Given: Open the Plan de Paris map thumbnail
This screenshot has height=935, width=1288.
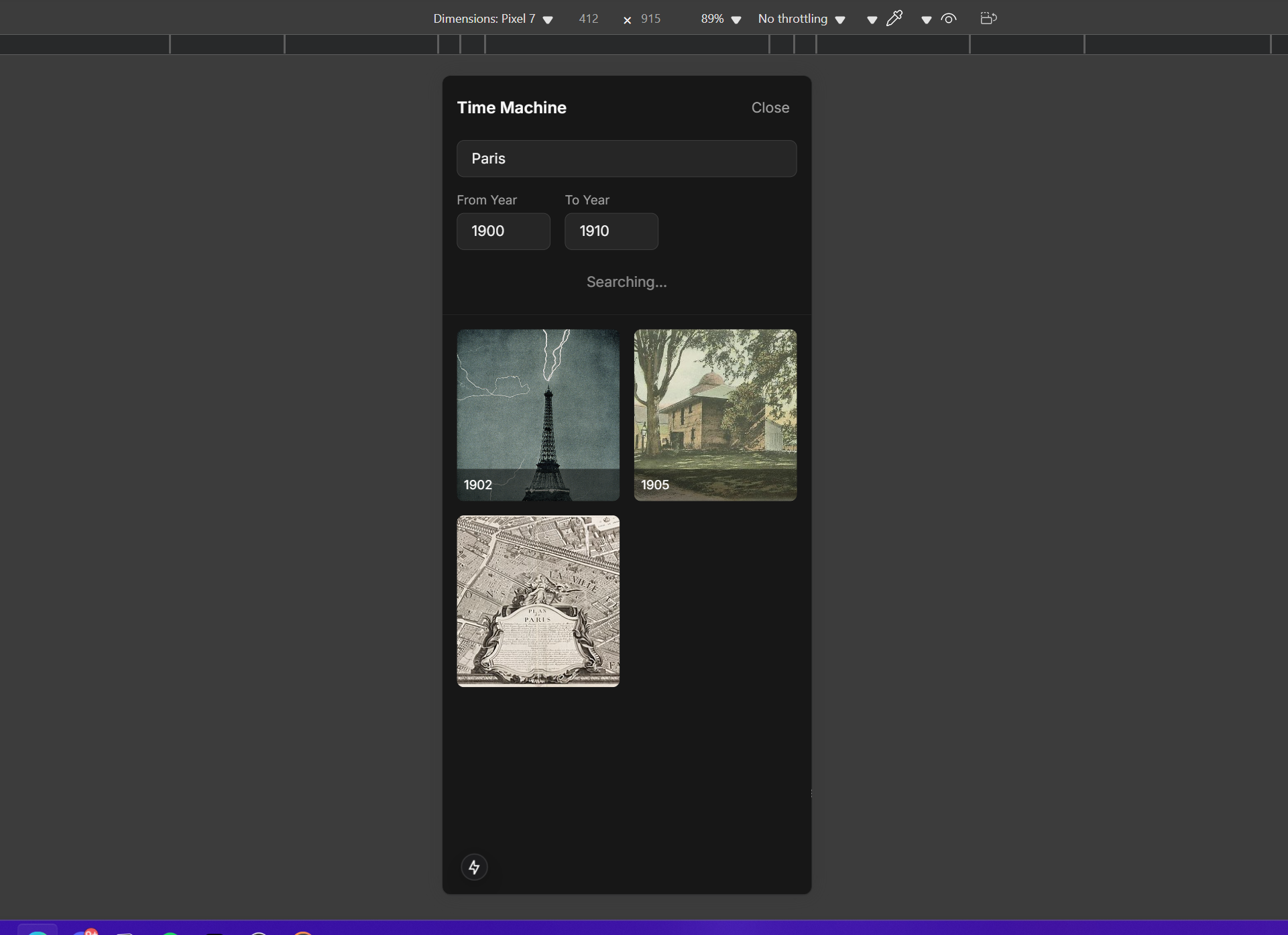Looking at the screenshot, I should (538, 601).
